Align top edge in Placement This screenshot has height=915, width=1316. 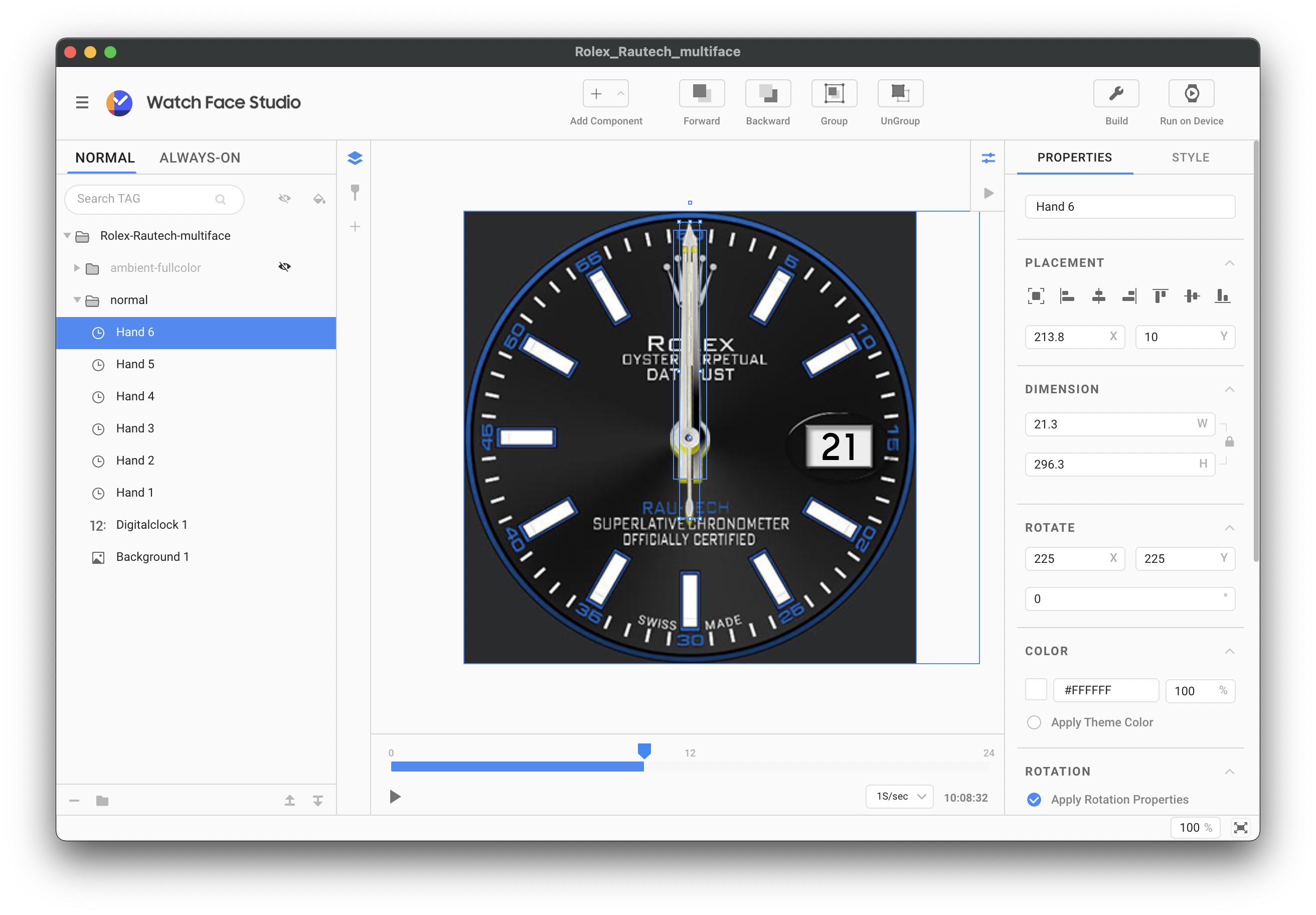point(1160,296)
